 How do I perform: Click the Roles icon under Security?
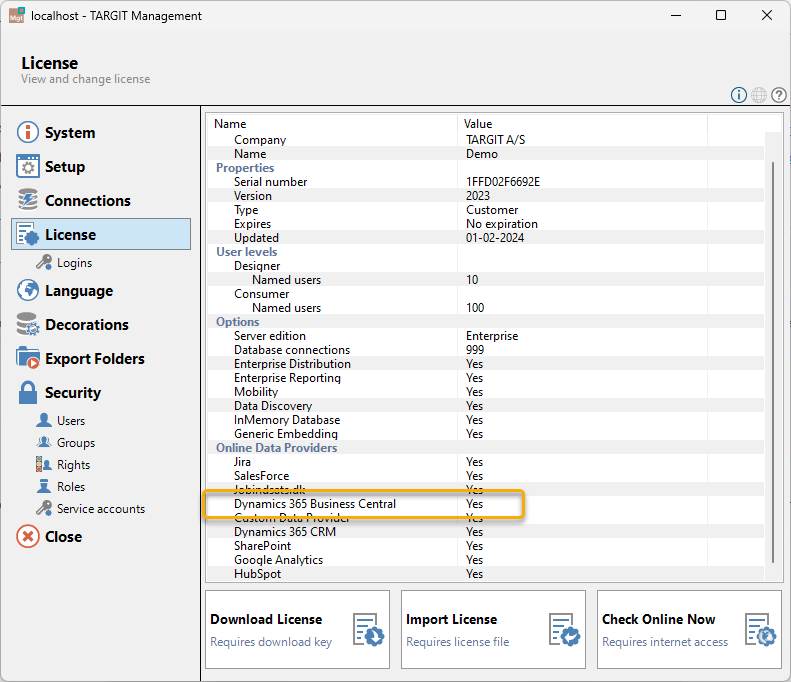coord(44,486)
